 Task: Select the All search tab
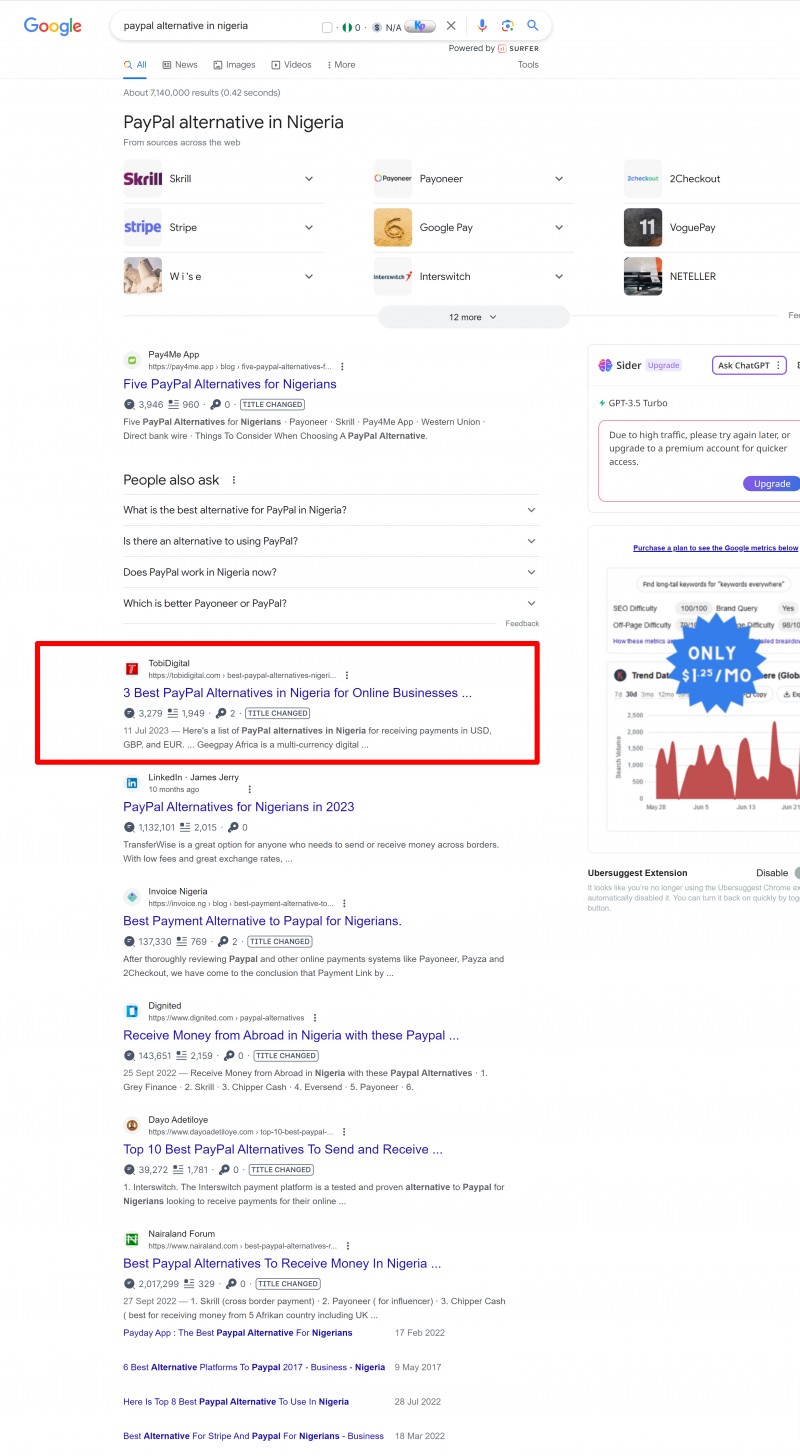[135, 65]
